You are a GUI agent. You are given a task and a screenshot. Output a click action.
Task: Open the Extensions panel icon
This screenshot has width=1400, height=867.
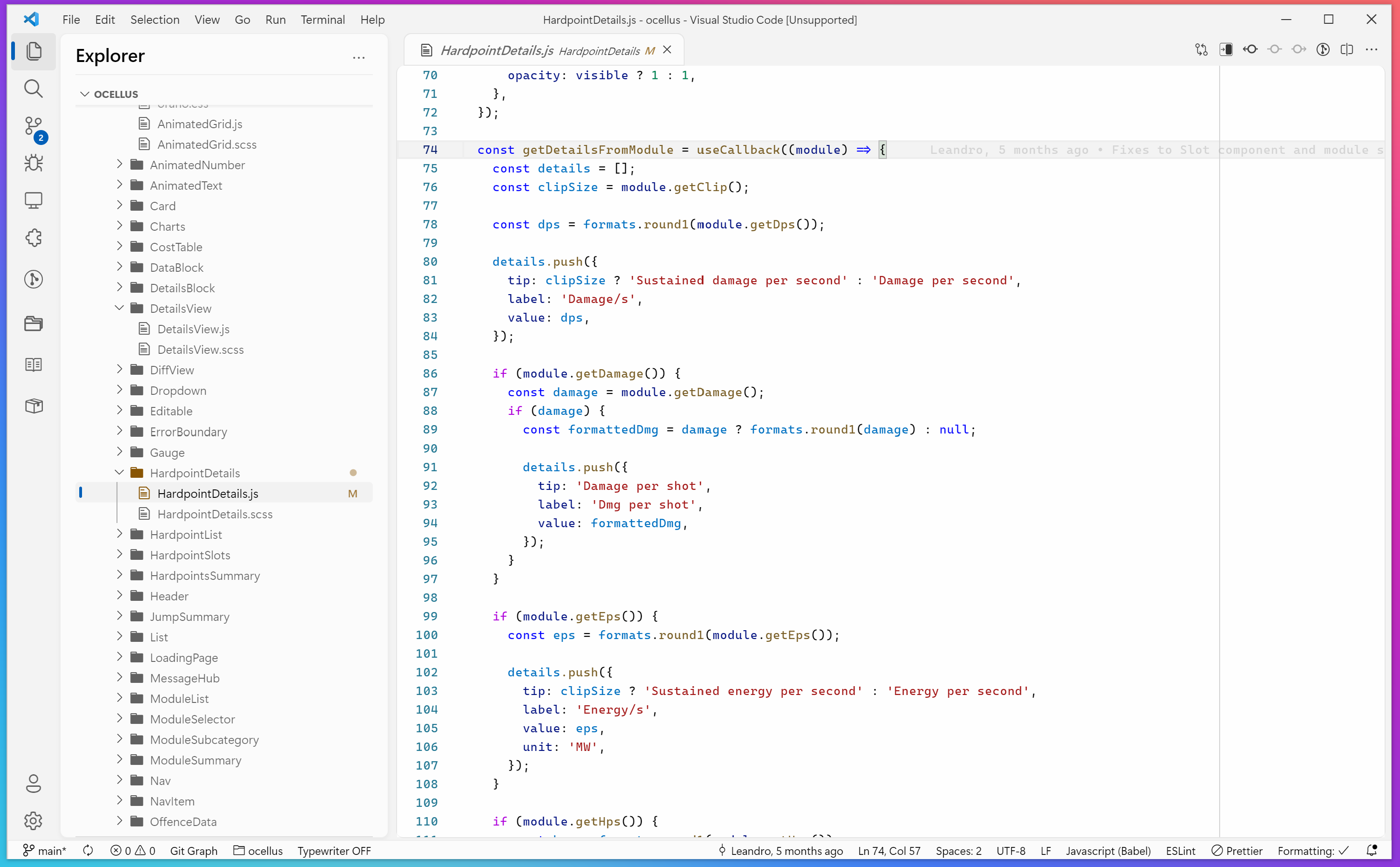(34, 238)
